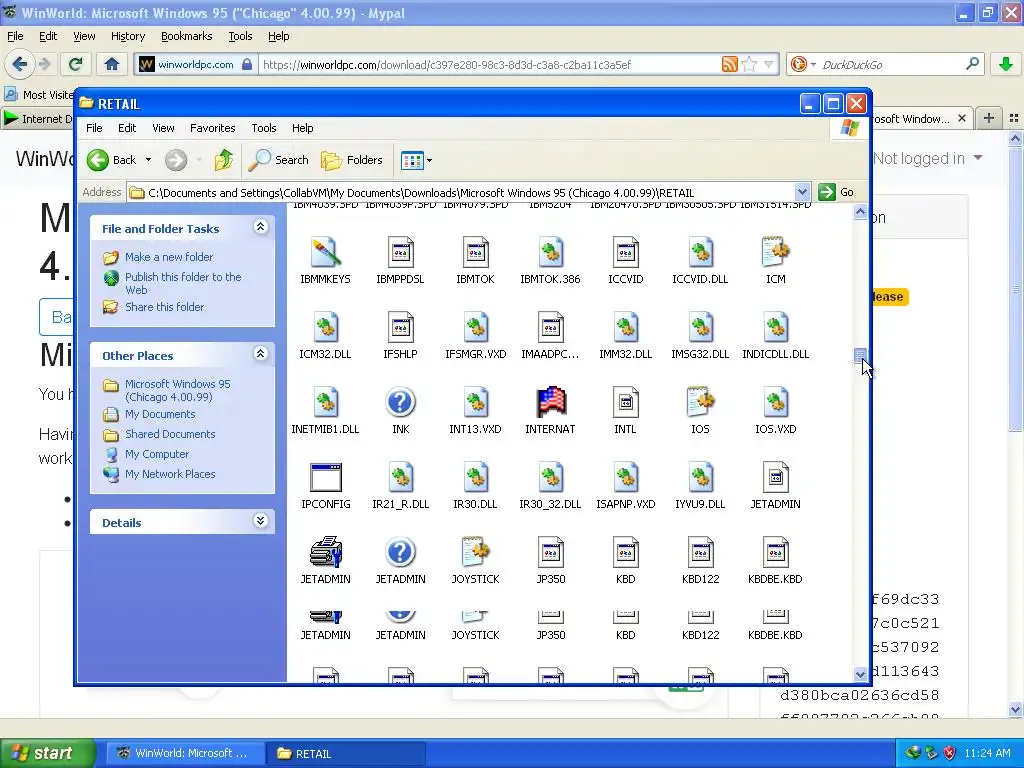Screen dimensions: 1024x768
Task: Select the INK help file icon
Action: pos(400,403)
